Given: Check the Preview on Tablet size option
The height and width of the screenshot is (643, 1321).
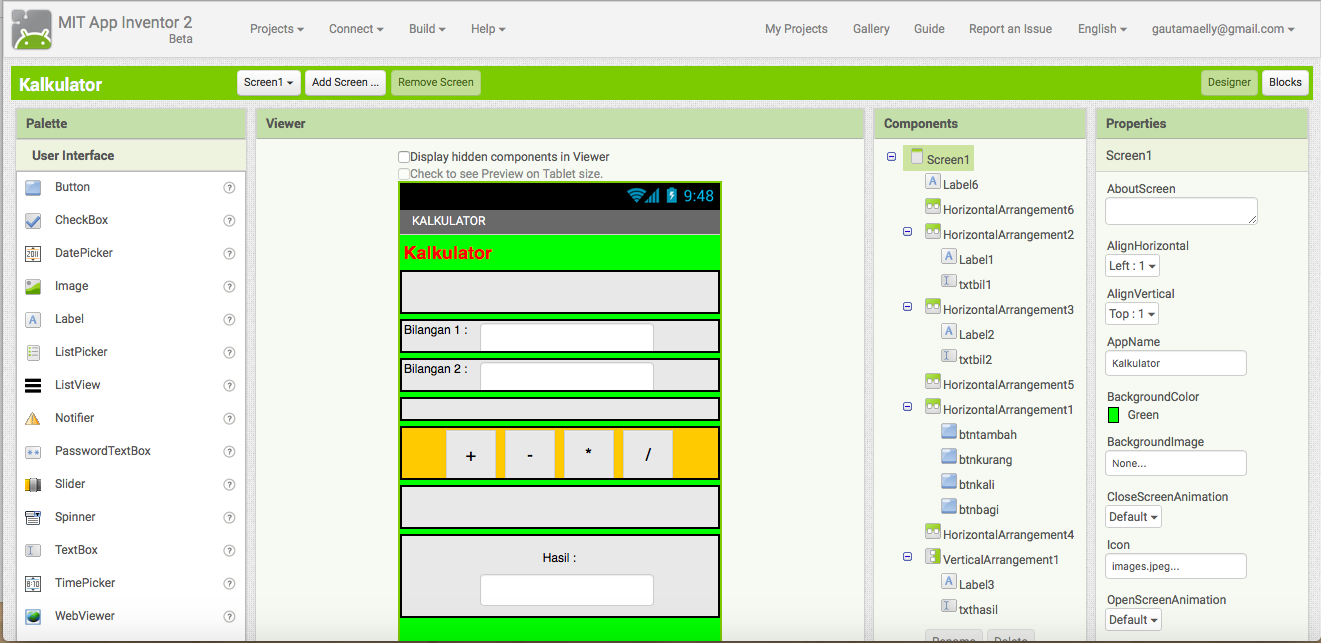Looking at the screenshot, I should coord(404,173).
